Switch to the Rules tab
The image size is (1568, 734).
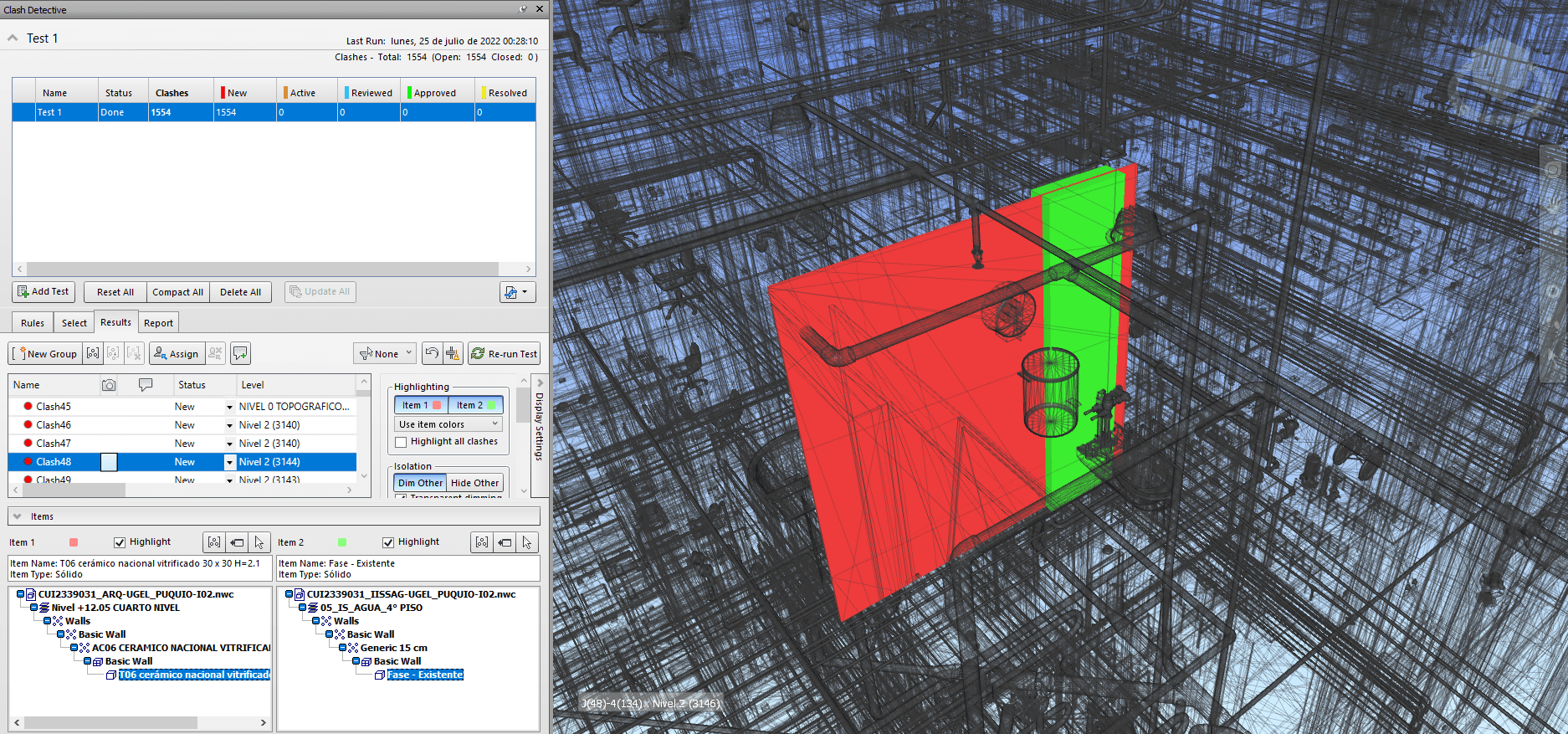pyautogui.click(x=33, y=323)
